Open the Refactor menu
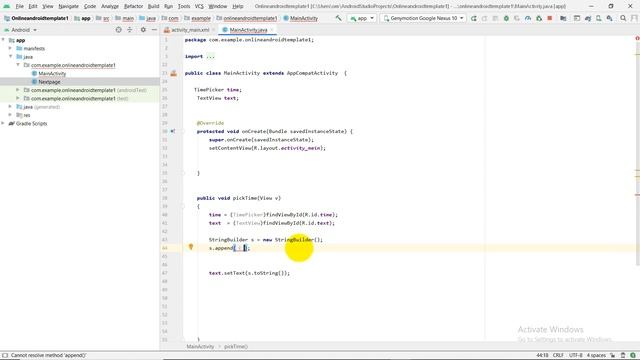The image size is (640, 360). (x=133, y=6)
